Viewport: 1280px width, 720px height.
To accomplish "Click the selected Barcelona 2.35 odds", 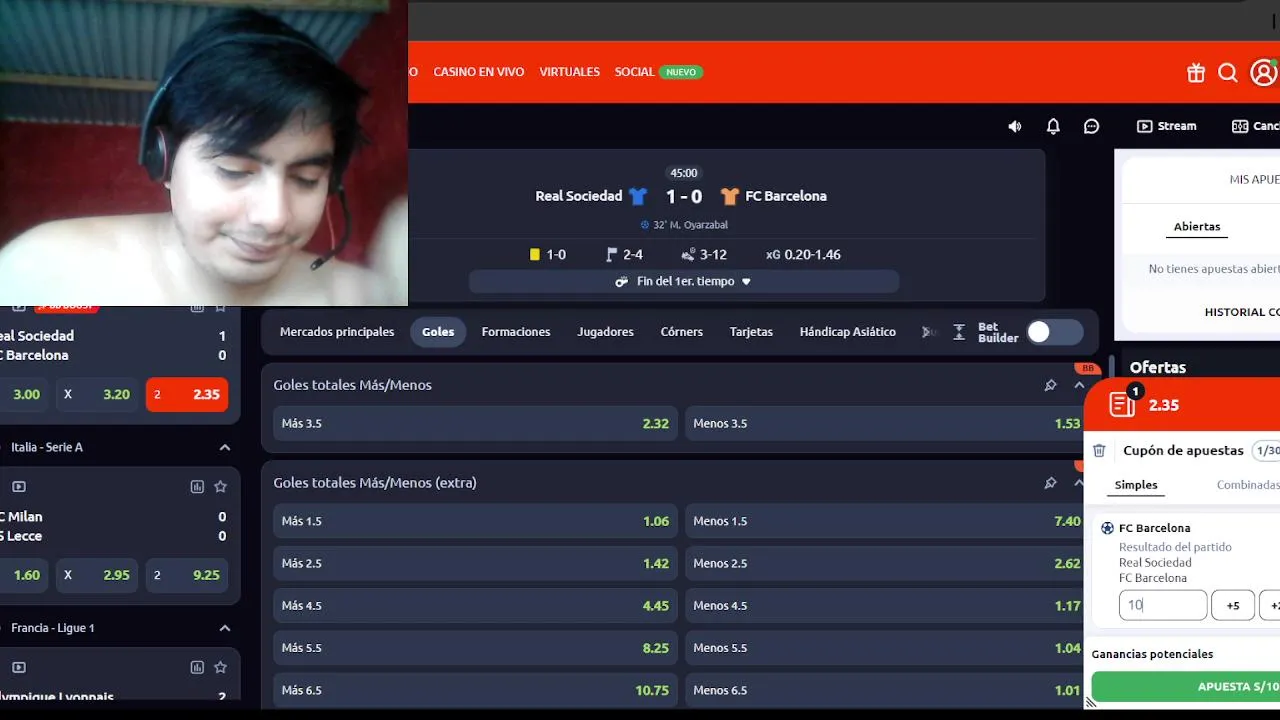I will 187,395.
